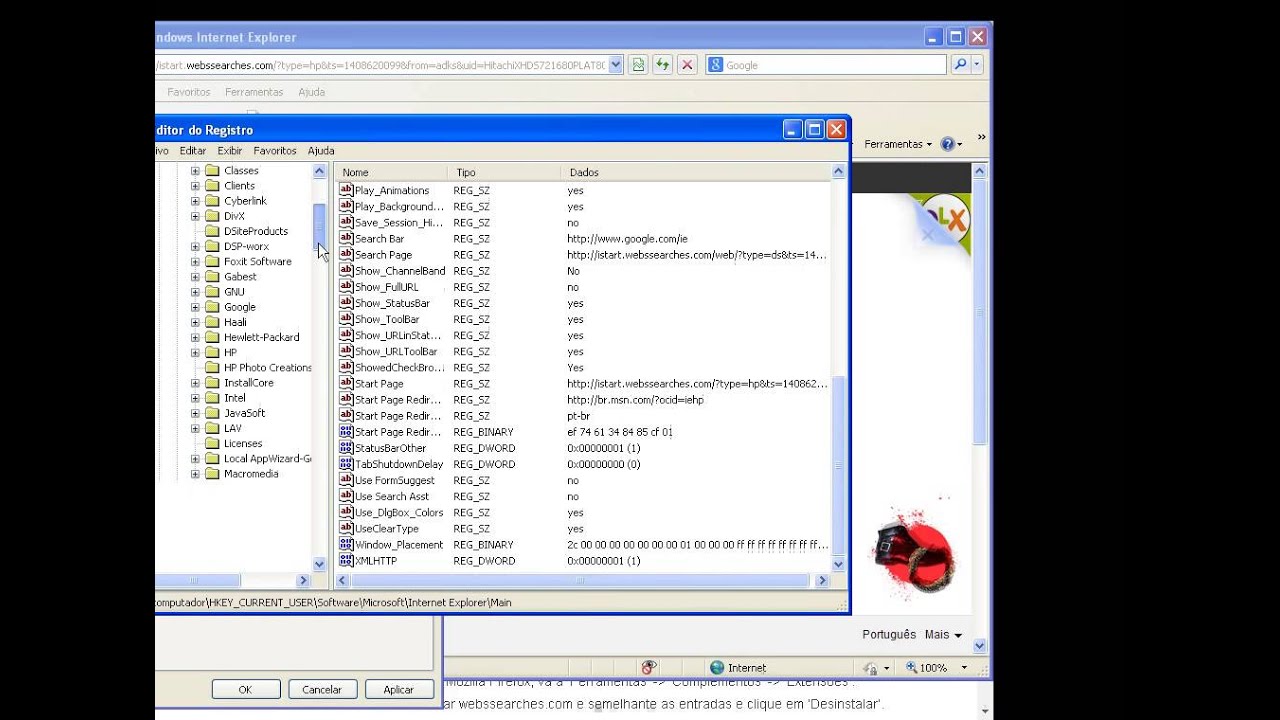Image resolution: width=1280 pixels, height=720 pixels.
Task: Click the Ajuda menu in Internet Explorer
Action: tap(311, 92)
